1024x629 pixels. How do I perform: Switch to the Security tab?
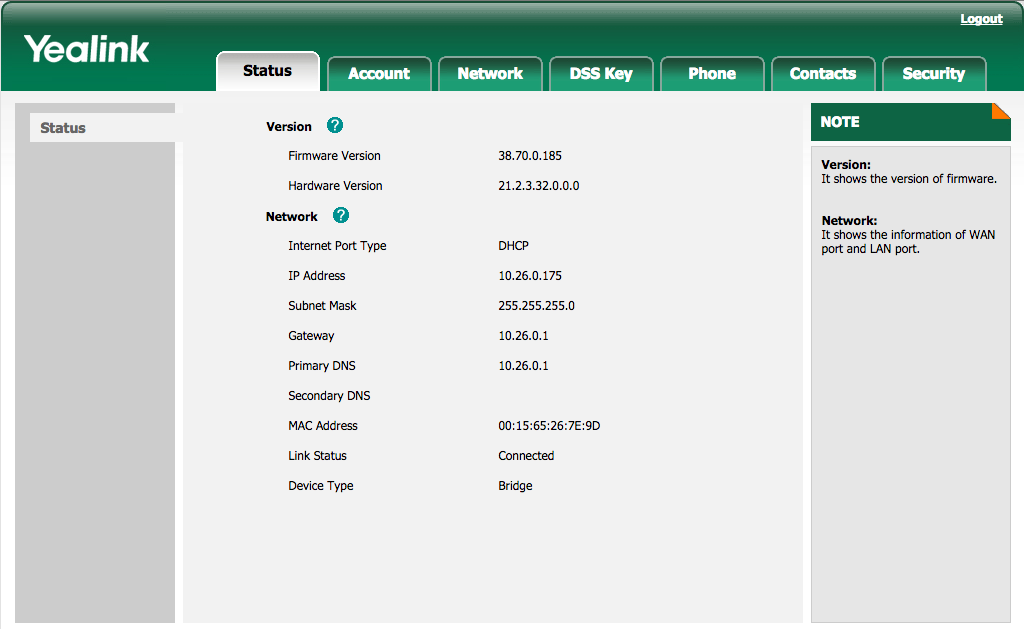tap(934, 74)
